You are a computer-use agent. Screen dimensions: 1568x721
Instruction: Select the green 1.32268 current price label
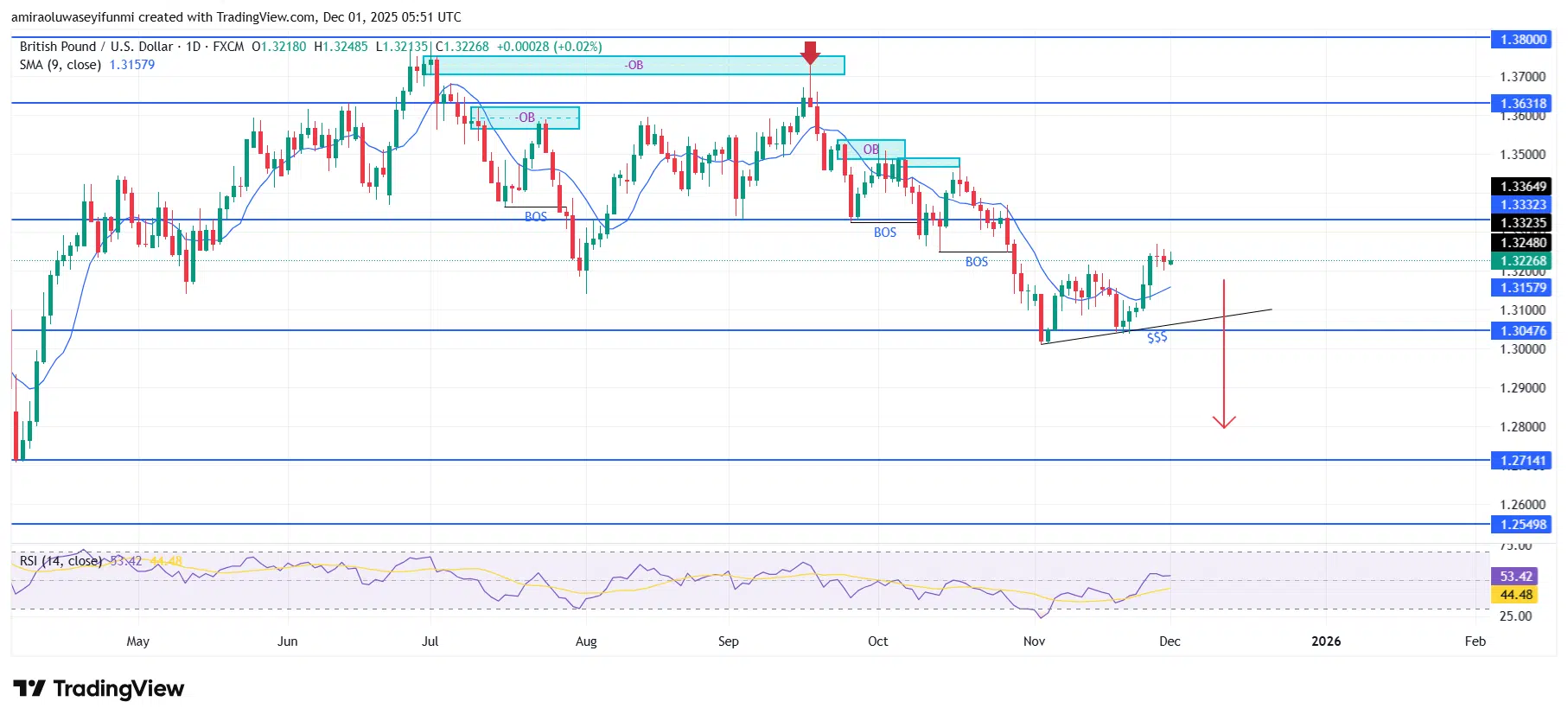[x=1522, y=261]
